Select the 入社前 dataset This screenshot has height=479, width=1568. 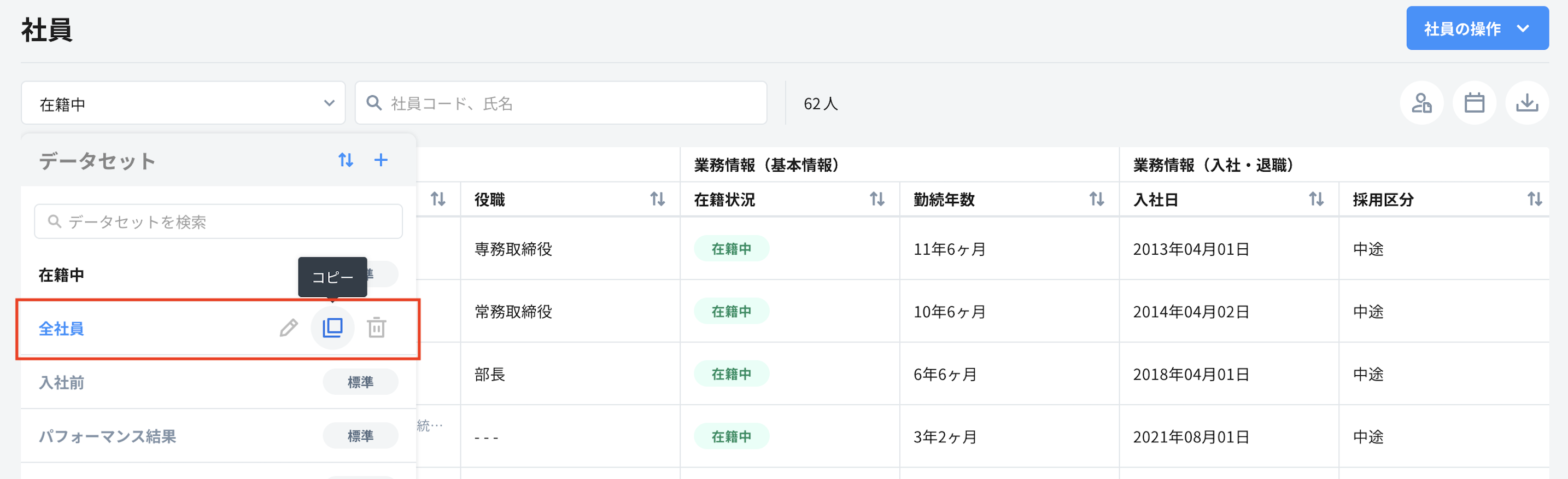(61, 382)
